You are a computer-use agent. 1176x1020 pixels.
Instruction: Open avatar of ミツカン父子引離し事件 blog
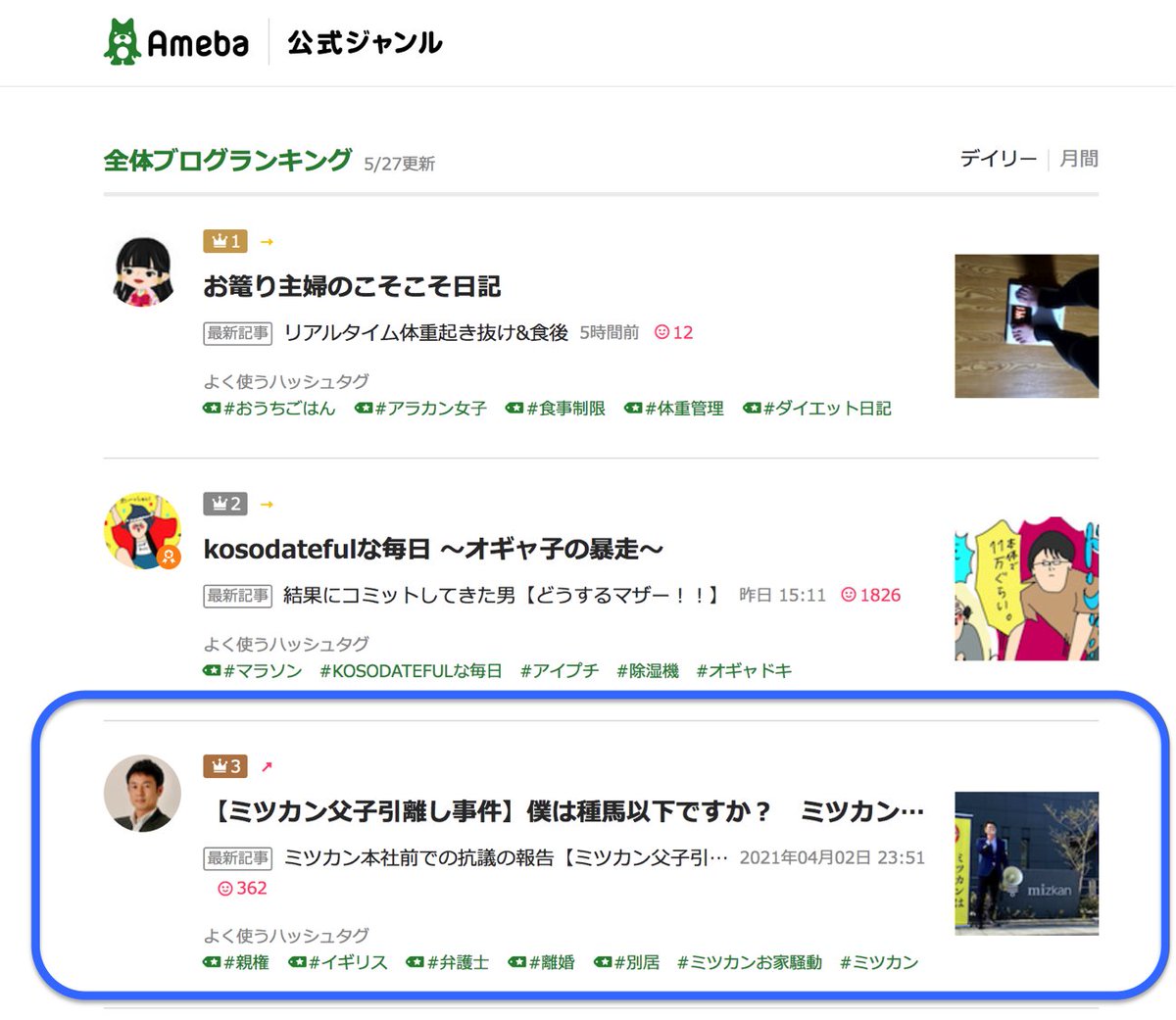pyautogui.click(x=143, y=793)
